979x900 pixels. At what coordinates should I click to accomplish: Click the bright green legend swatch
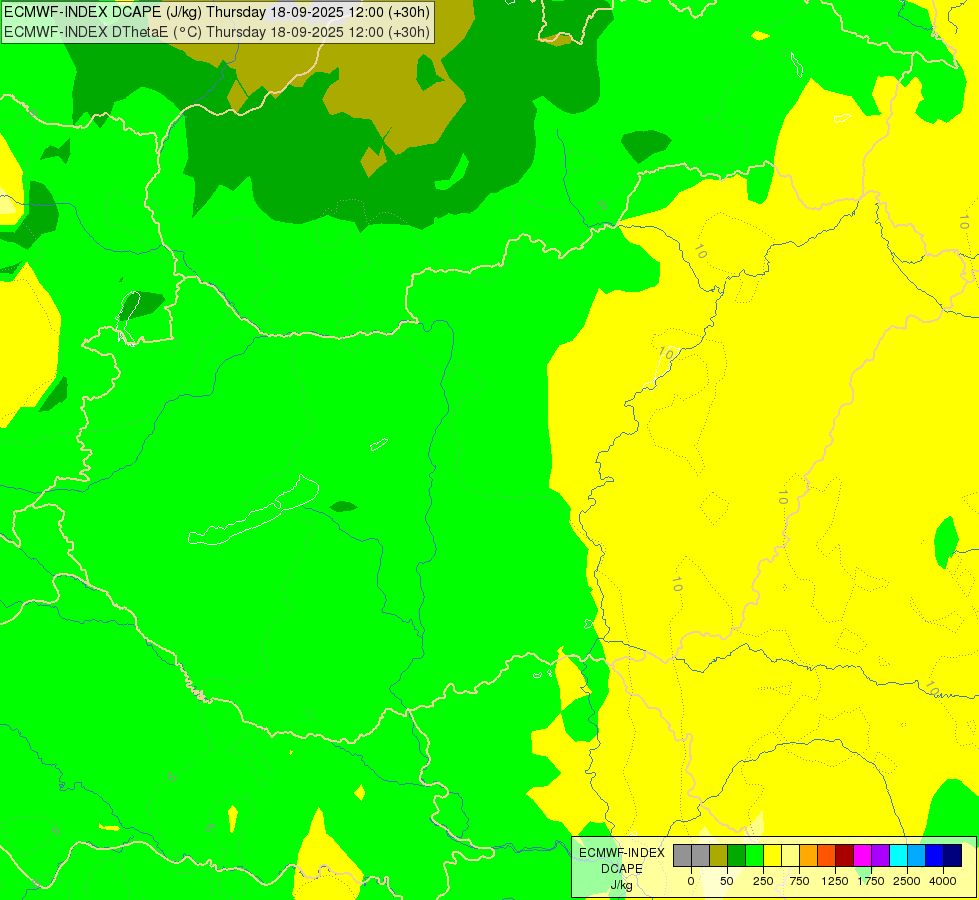[754, 855]
